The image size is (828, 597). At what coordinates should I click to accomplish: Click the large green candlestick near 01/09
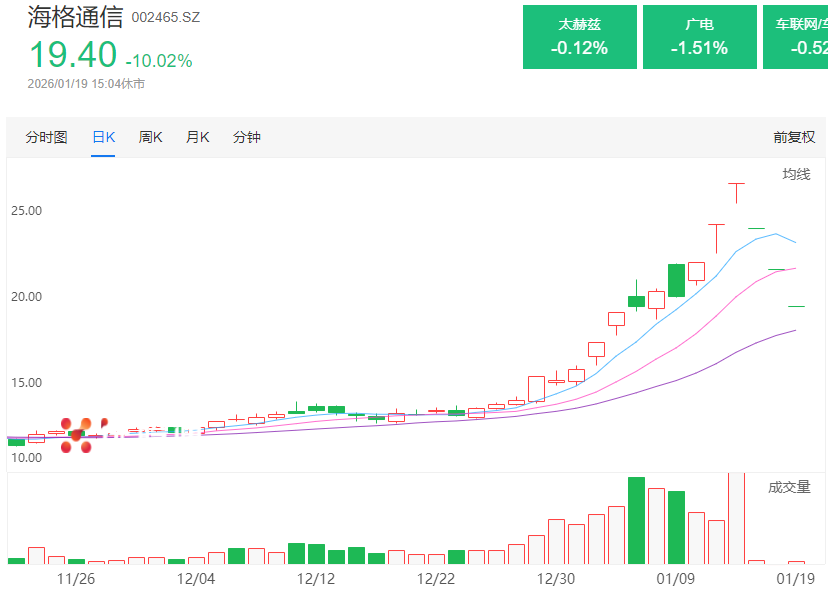pos(676,280)
